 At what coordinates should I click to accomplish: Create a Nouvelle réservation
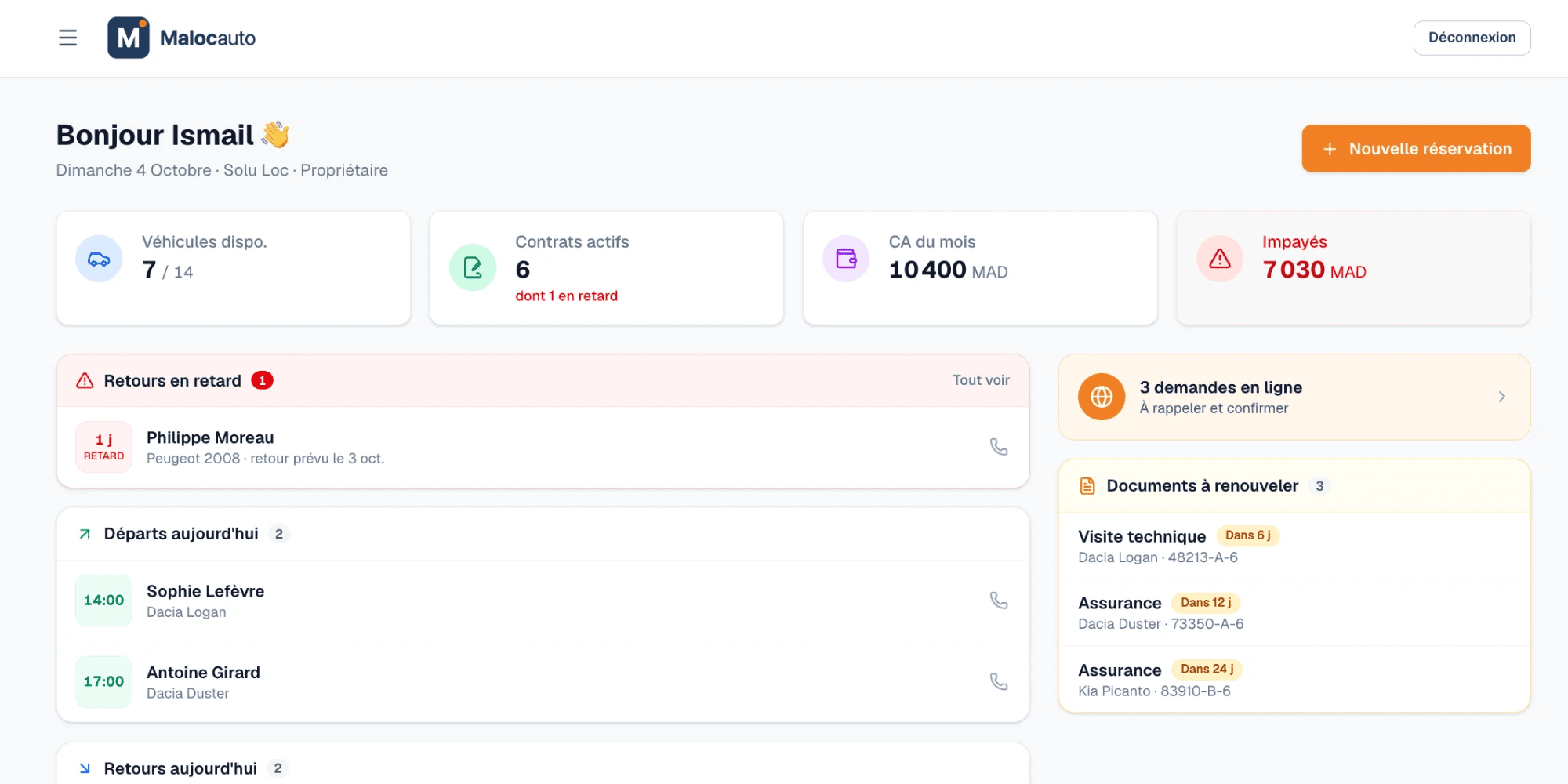pyautogui.click(x=1416, y=148)
